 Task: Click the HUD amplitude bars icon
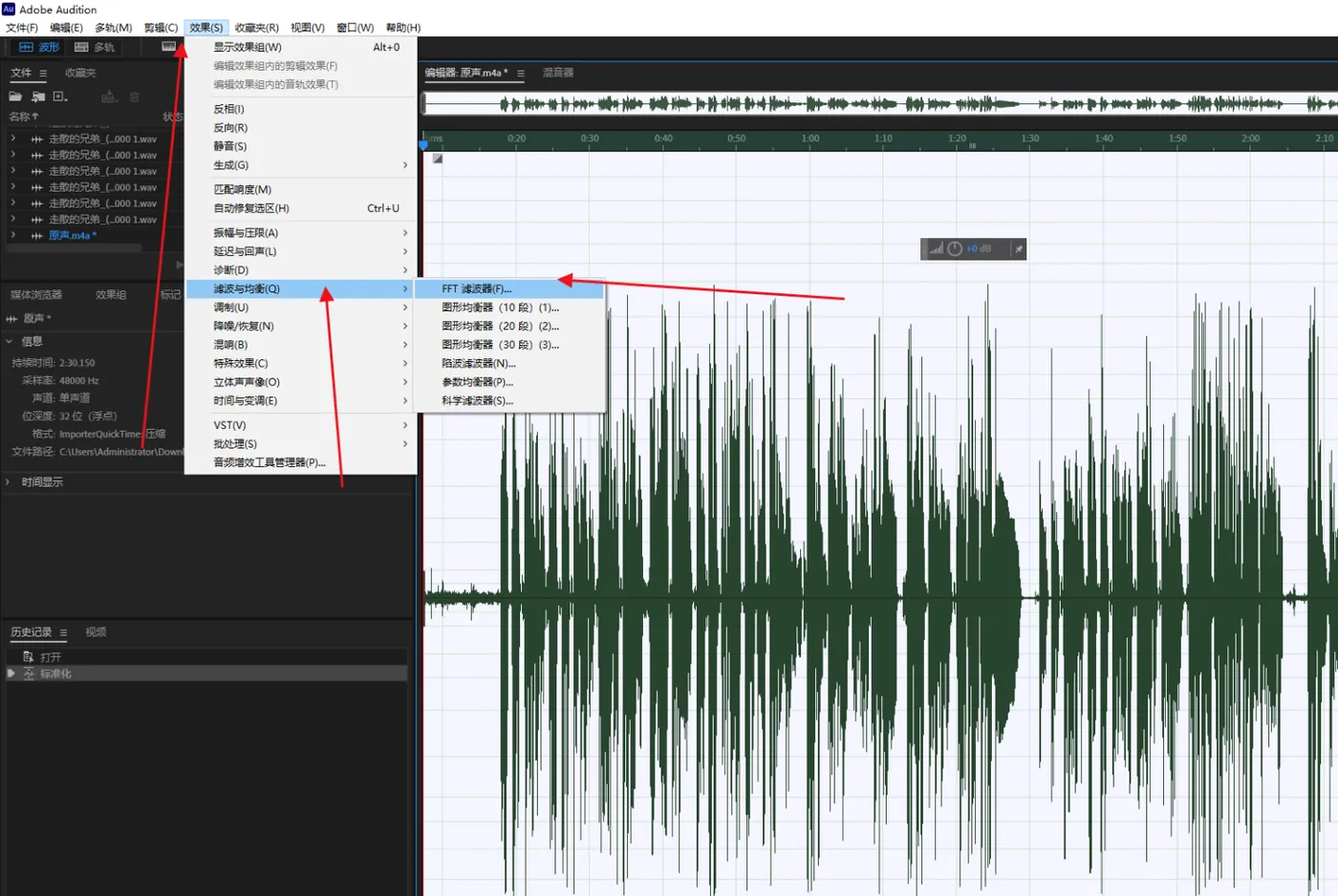pyautogui.click(x=936, y=249)
